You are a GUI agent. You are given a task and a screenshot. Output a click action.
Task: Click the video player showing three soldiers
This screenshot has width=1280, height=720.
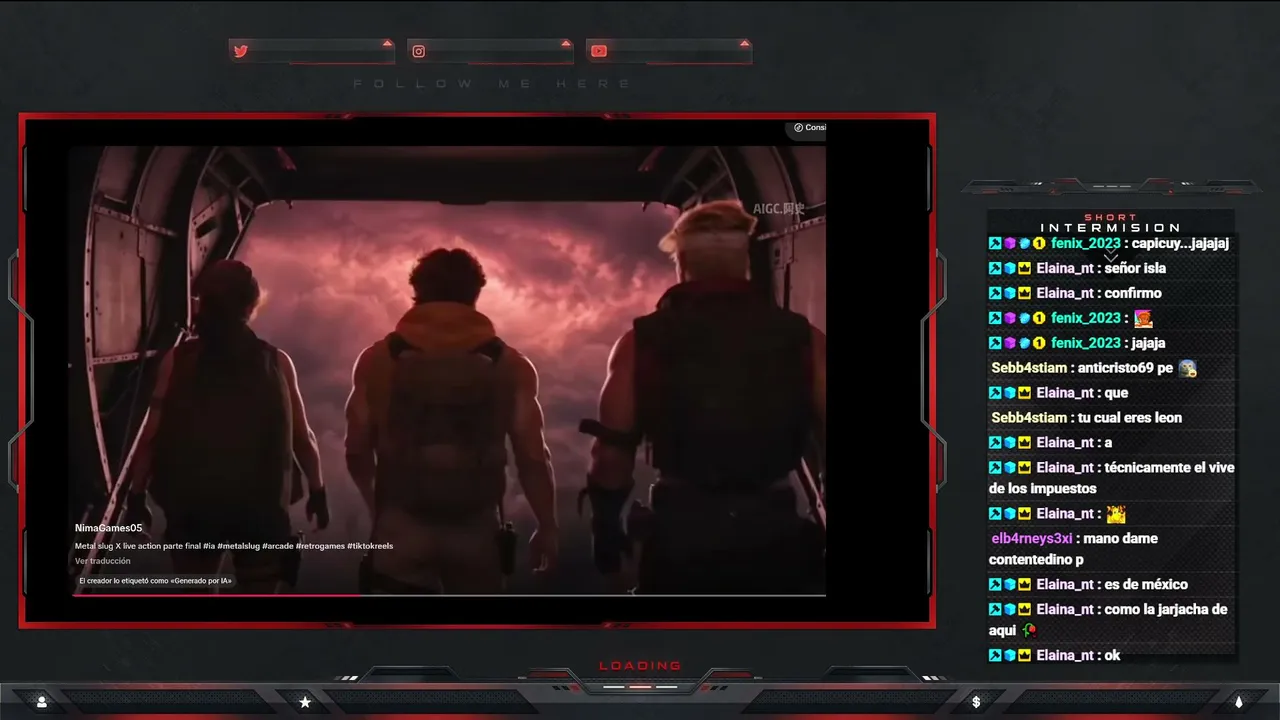[448, 370]
